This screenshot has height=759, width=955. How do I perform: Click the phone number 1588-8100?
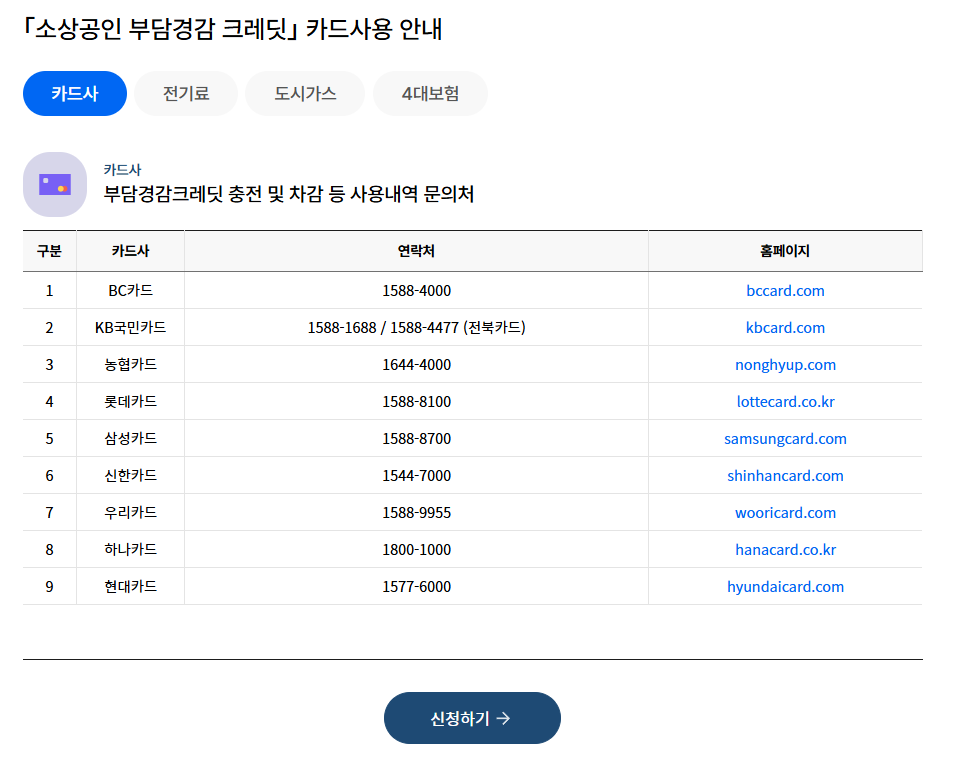coord(417,401)
